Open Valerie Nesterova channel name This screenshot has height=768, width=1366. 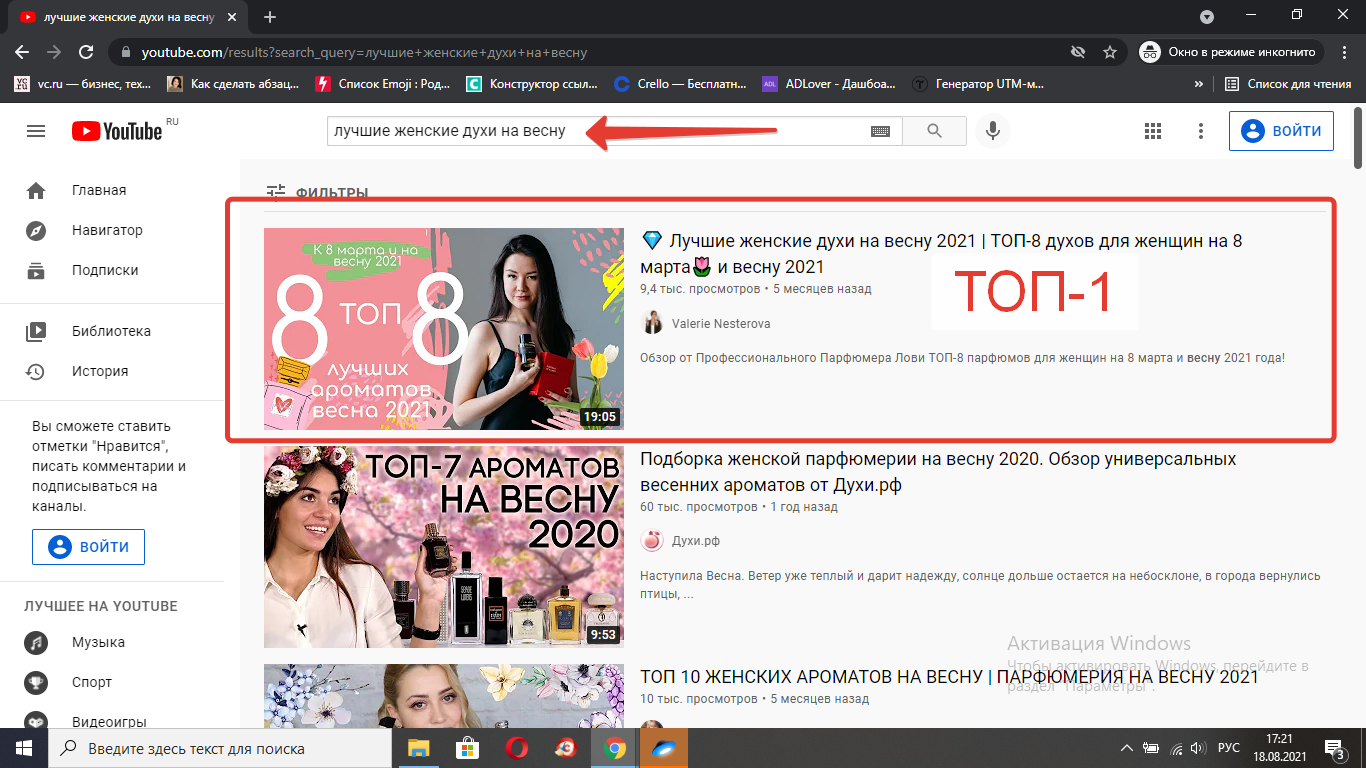[x=721, y=323]
